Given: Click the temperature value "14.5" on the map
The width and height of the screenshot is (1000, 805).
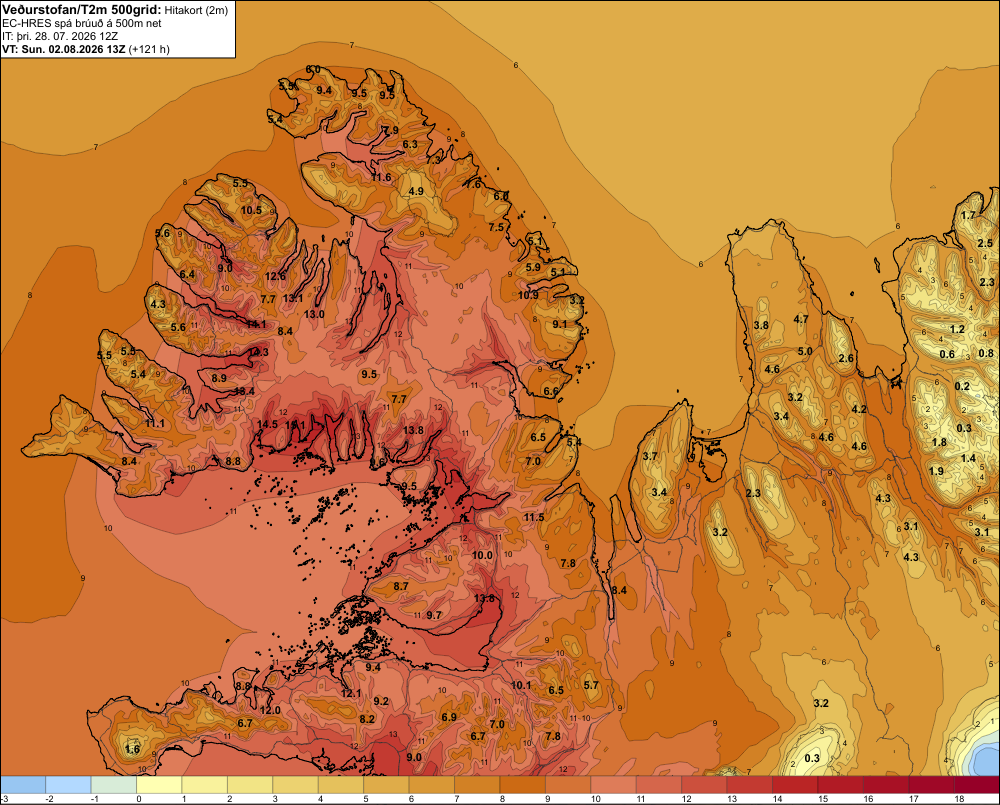Looking at the screenshot, I should 267,424.
